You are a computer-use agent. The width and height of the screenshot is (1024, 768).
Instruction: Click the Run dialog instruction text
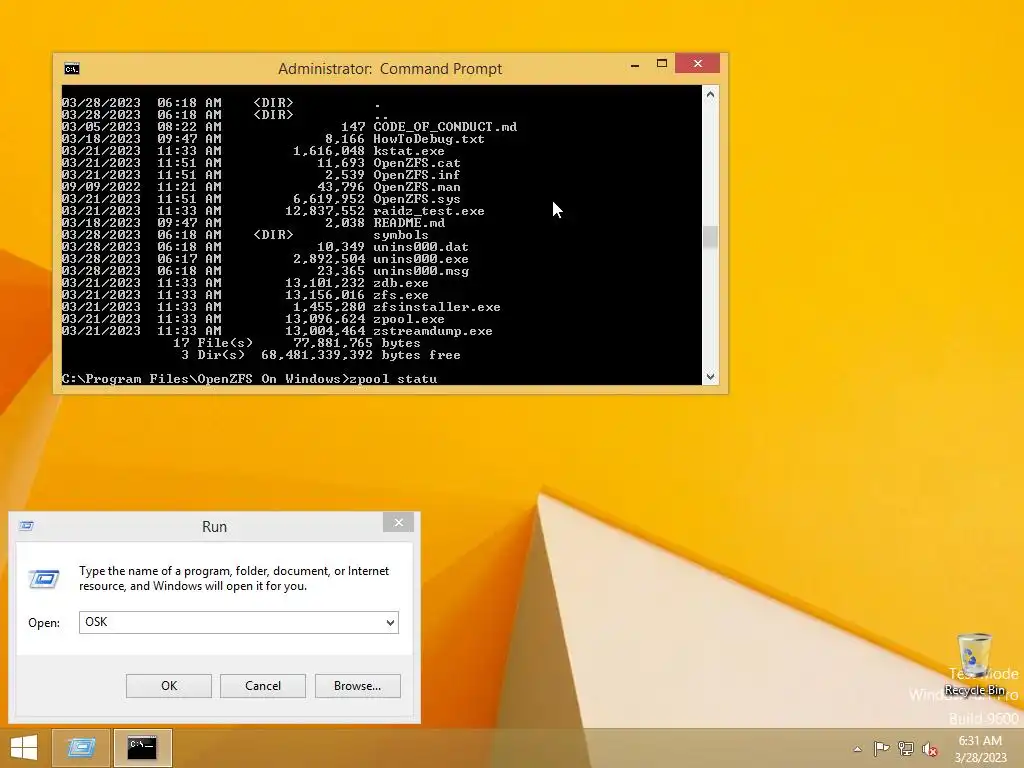[x=234, y=578]
